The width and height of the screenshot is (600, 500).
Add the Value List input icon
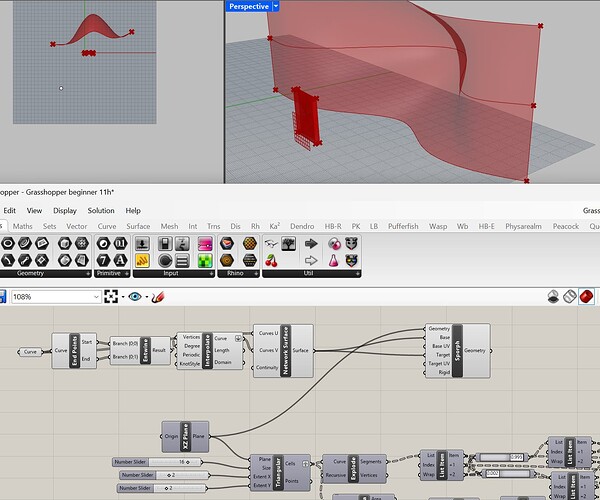click(182, 261)
